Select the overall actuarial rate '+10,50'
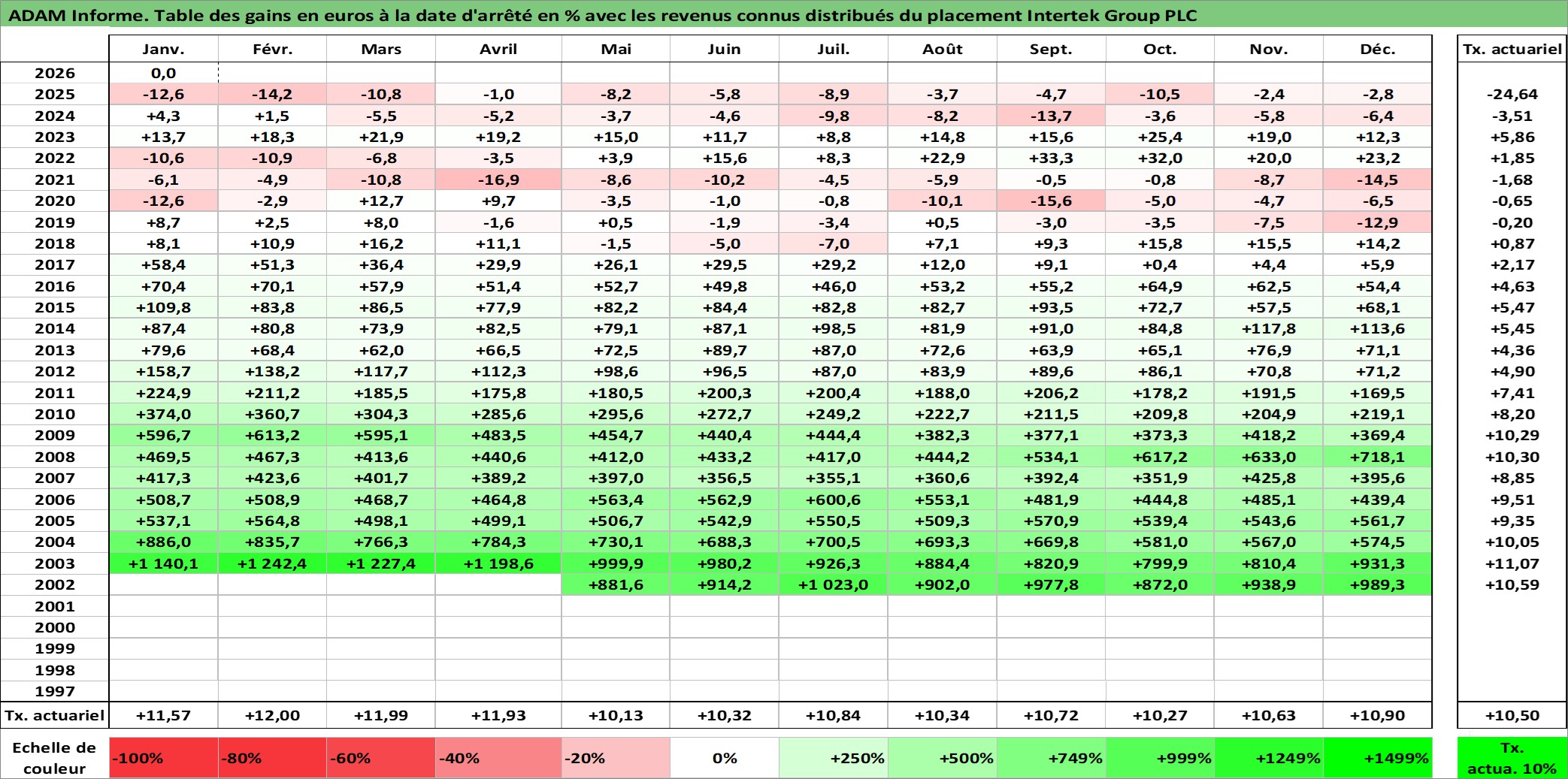This screenshot has width=1568, height=779. [x=1512, y=715]
